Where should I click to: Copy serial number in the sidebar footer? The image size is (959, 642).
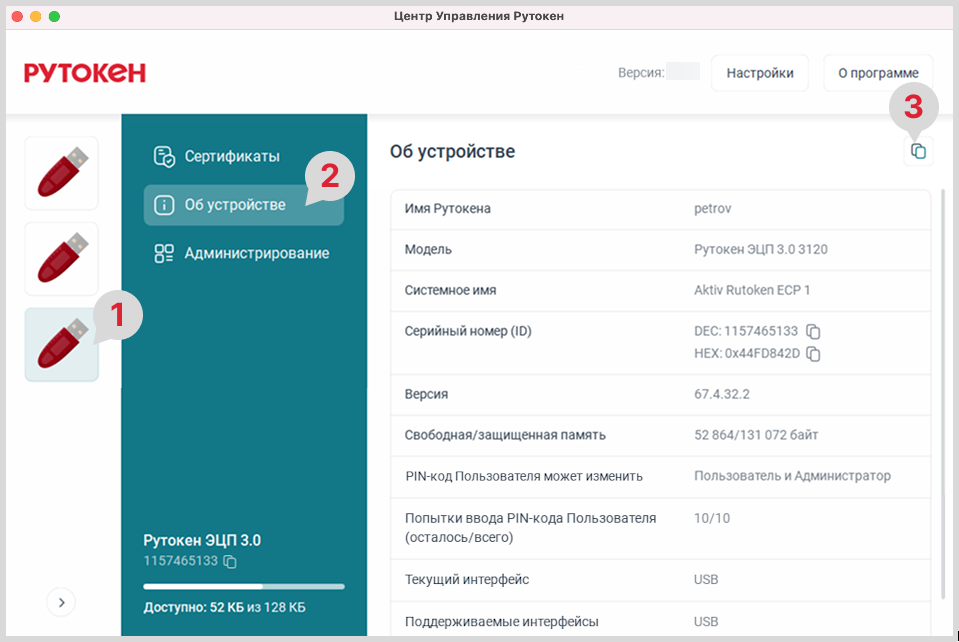click(230, 562)
